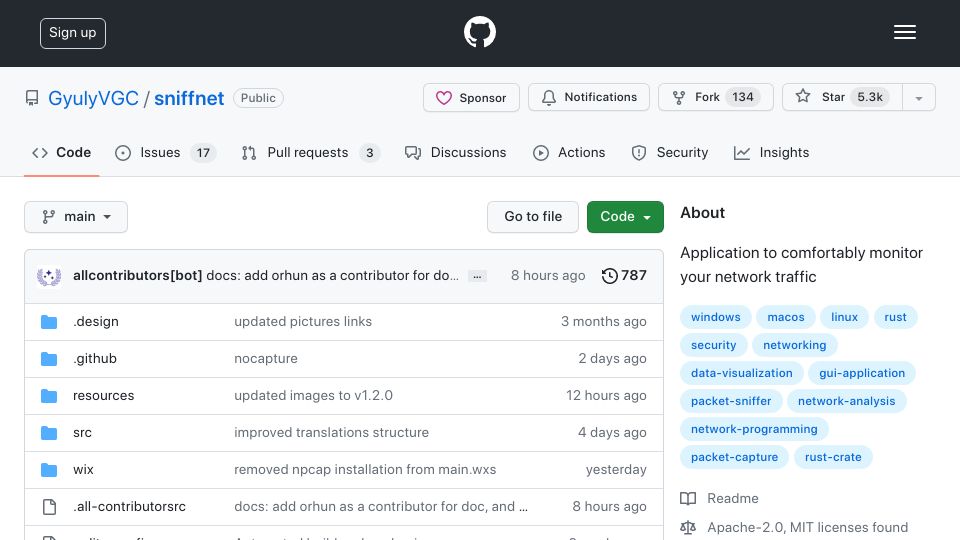Viewport: 960px width, 540px height.
Task: Expand the star lists dropdown arrow
Action: (918, 98)
